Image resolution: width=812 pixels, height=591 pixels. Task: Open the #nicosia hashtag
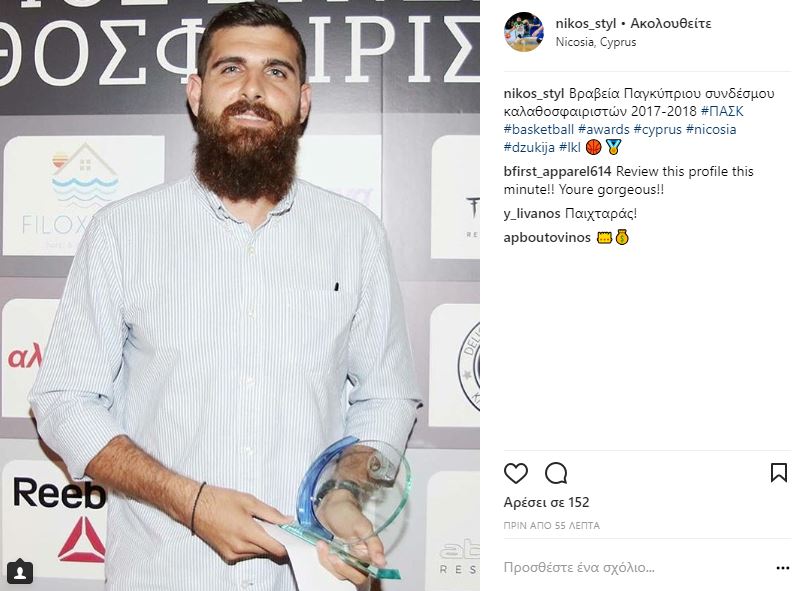click(711, 129)
